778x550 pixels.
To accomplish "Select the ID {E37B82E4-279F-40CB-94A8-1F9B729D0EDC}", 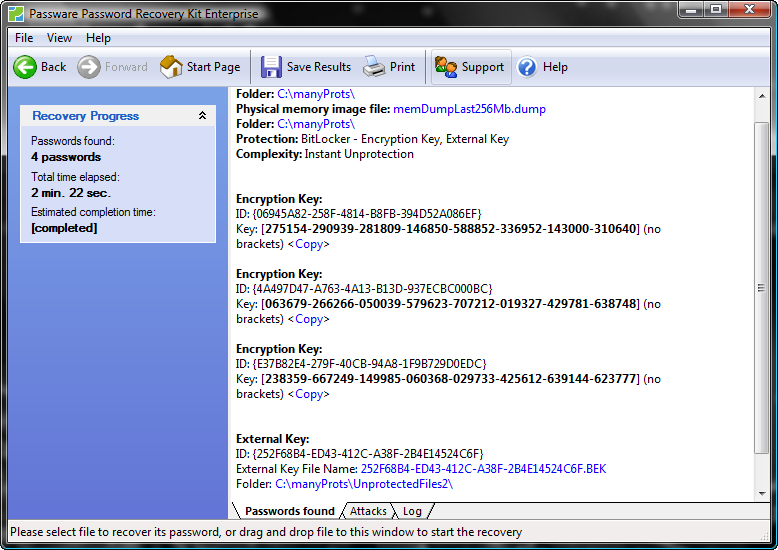I will point(369,364).
